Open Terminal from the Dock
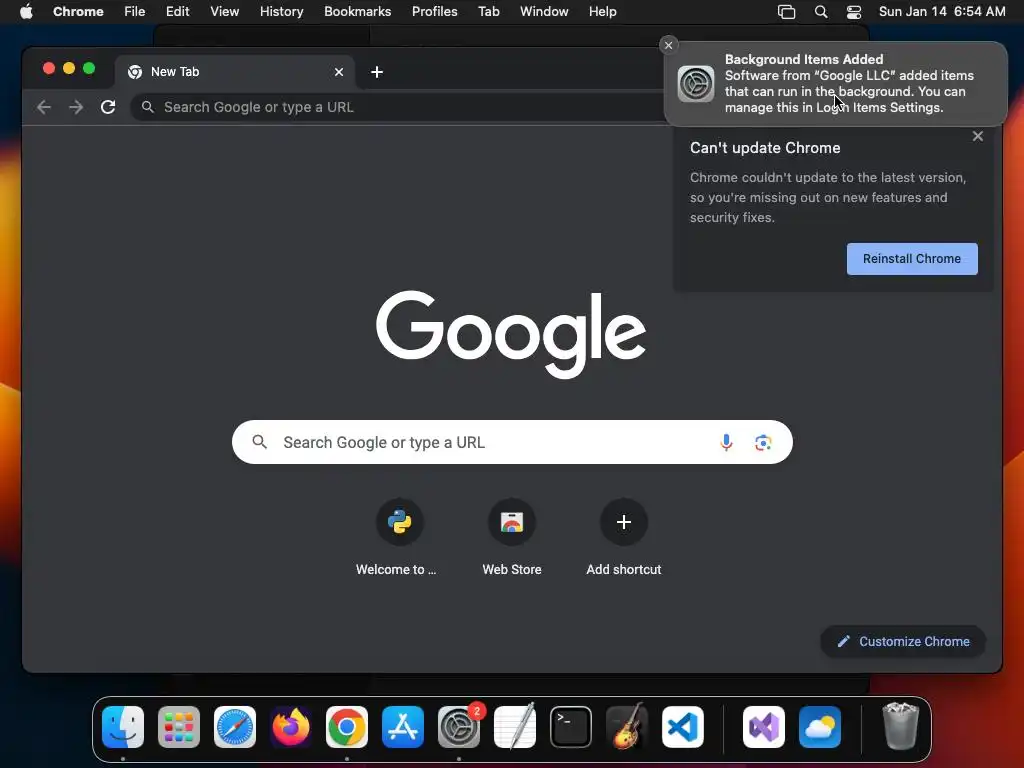The image size is (1024, 768). 571,727
